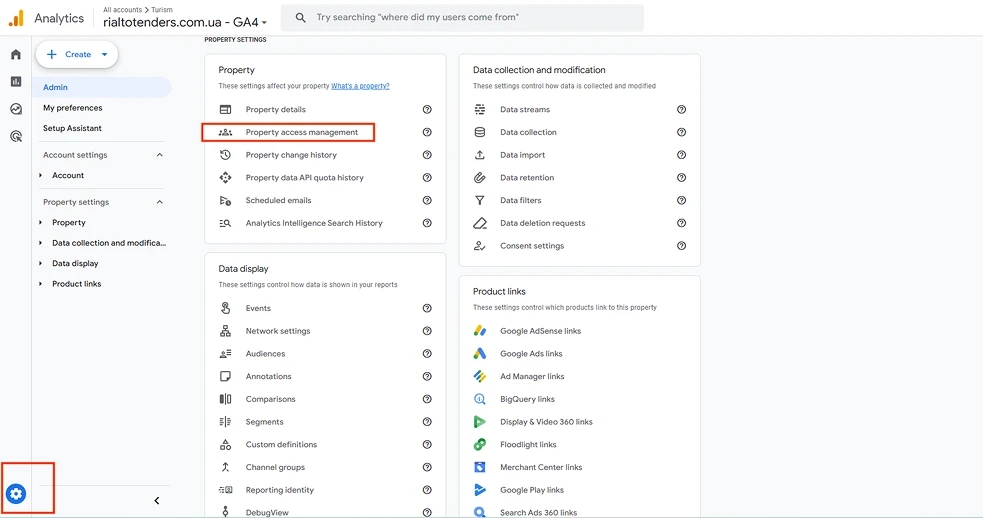Open Analytics Intelligence Search History
The width and height of the screenshot is (983, 518).
click(314, 223)
